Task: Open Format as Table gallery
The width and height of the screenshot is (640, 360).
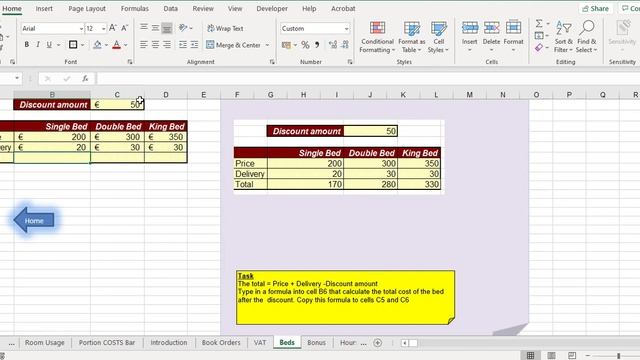Action: [x=411, y=37]
